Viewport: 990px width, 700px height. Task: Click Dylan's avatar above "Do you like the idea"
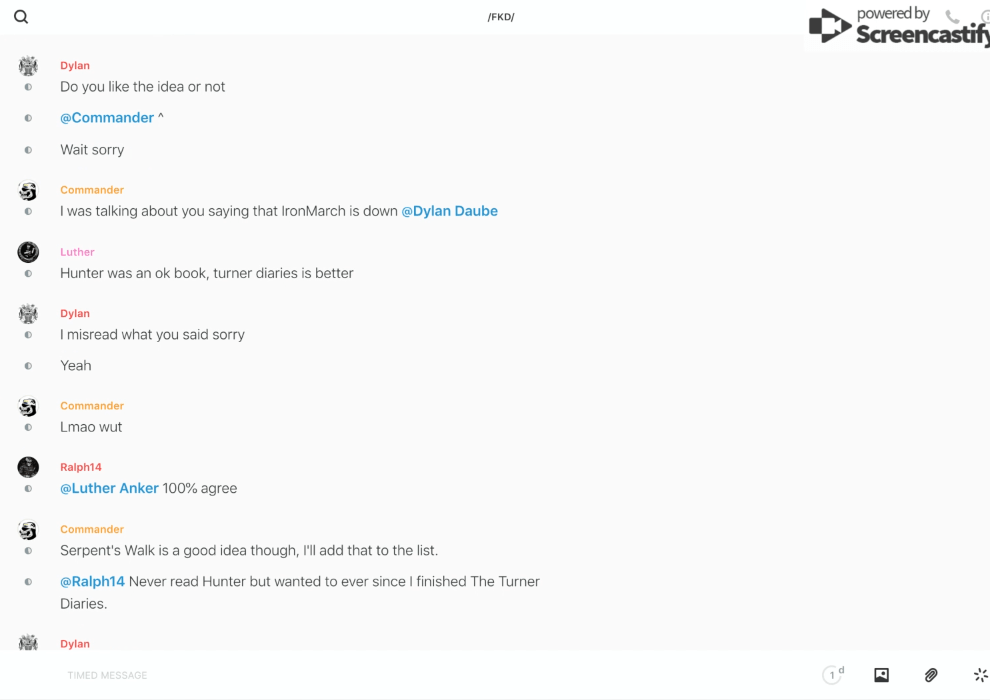(28, 66)
